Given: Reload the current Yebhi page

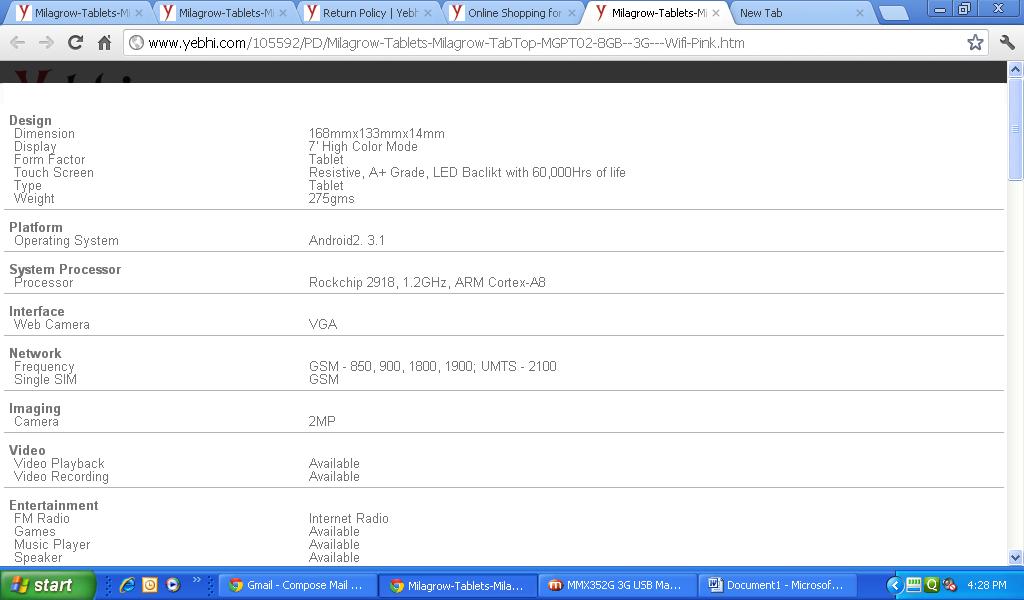Looking at the screenshot, I should 76,43.
